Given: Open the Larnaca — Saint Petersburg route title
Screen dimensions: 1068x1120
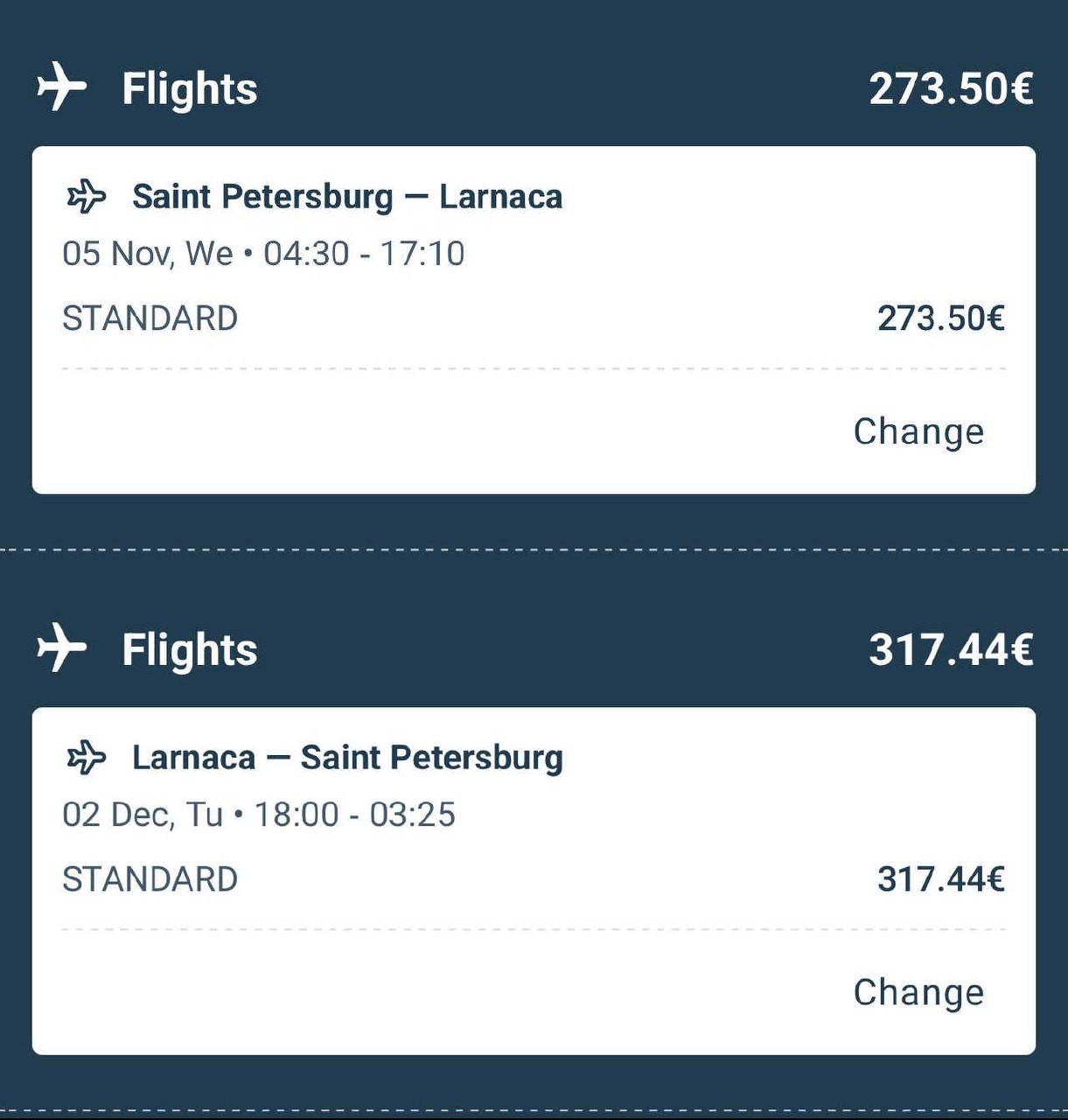Looking at the screenshot, I should click(346, 757).
